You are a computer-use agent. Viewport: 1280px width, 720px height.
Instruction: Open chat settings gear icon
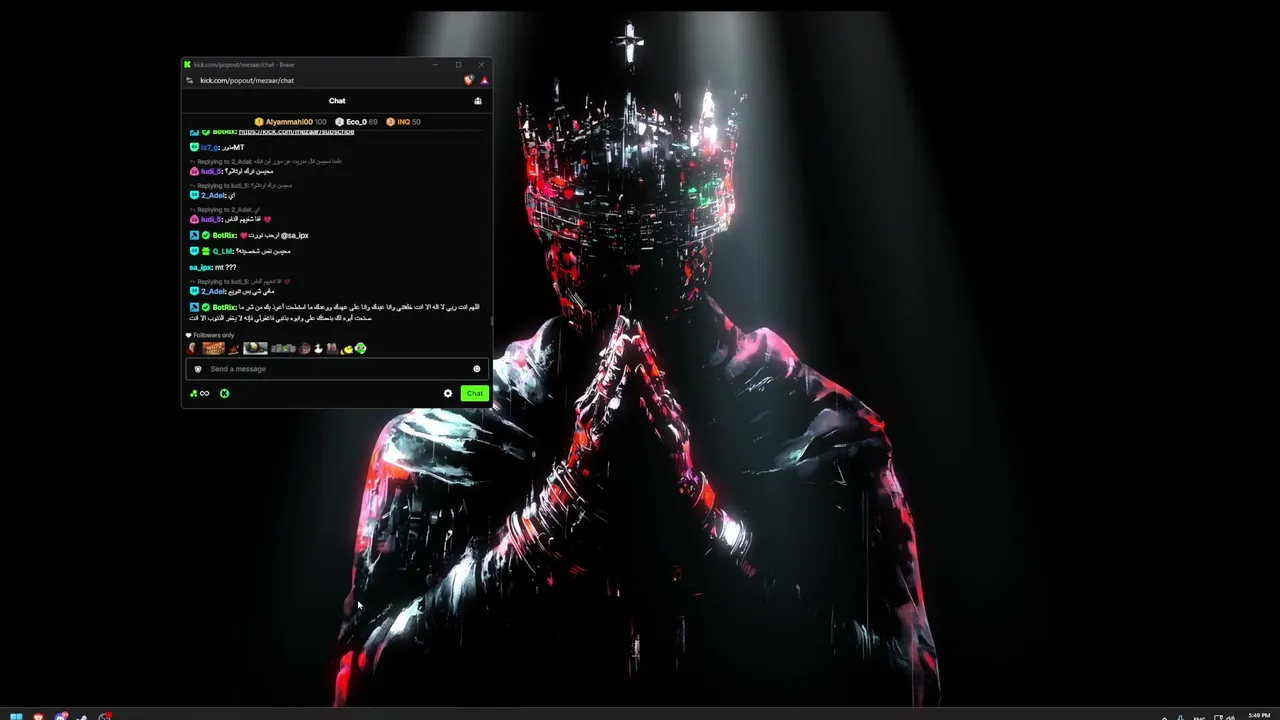pyautogui.click(x=448, y=393)
